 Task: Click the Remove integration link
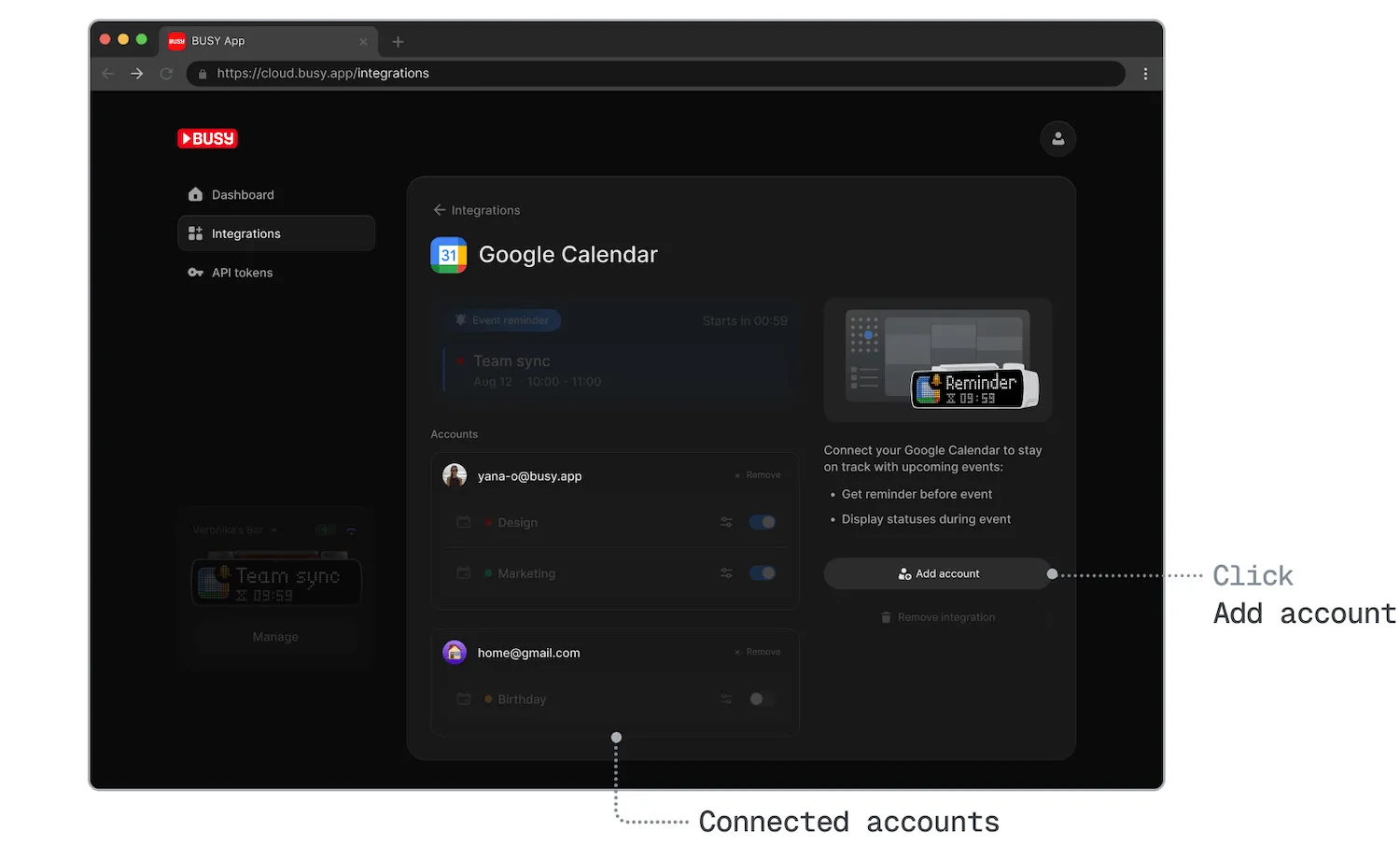coord(938,617)
